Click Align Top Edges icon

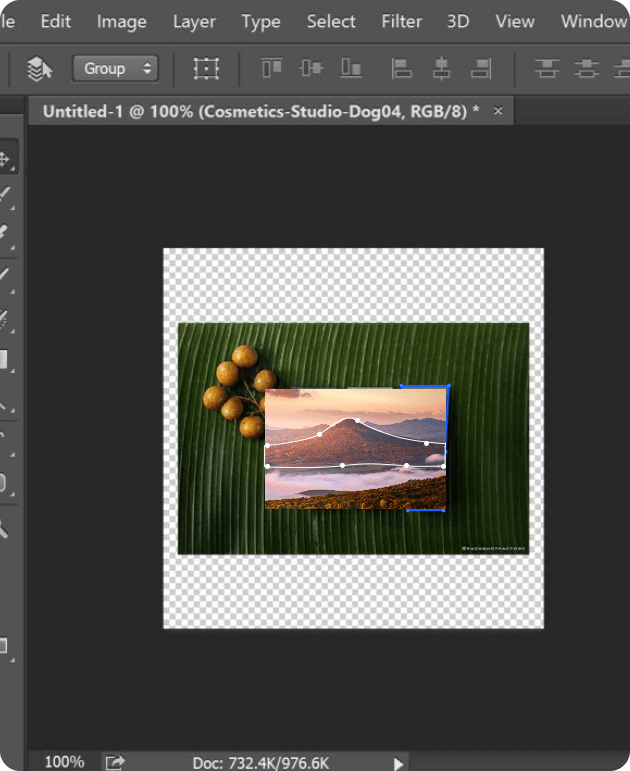click(272, 69)
